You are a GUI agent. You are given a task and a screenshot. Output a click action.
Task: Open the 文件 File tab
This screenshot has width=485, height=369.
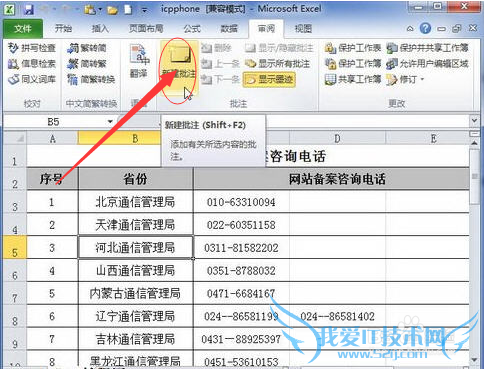[23, 29]
